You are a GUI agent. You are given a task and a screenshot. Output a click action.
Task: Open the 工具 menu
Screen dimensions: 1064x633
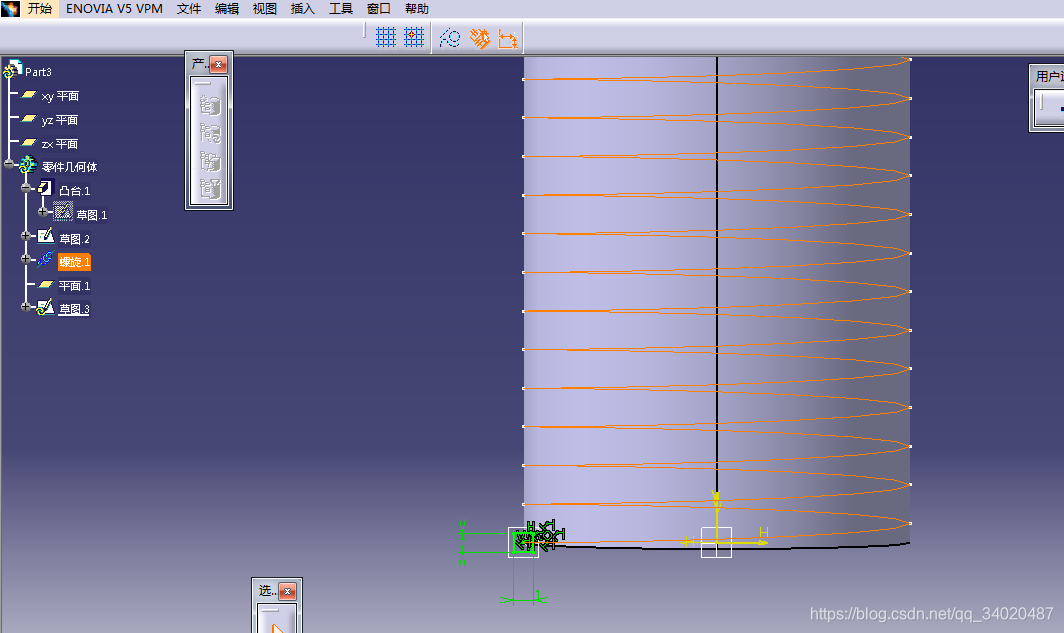coord(341,9)
